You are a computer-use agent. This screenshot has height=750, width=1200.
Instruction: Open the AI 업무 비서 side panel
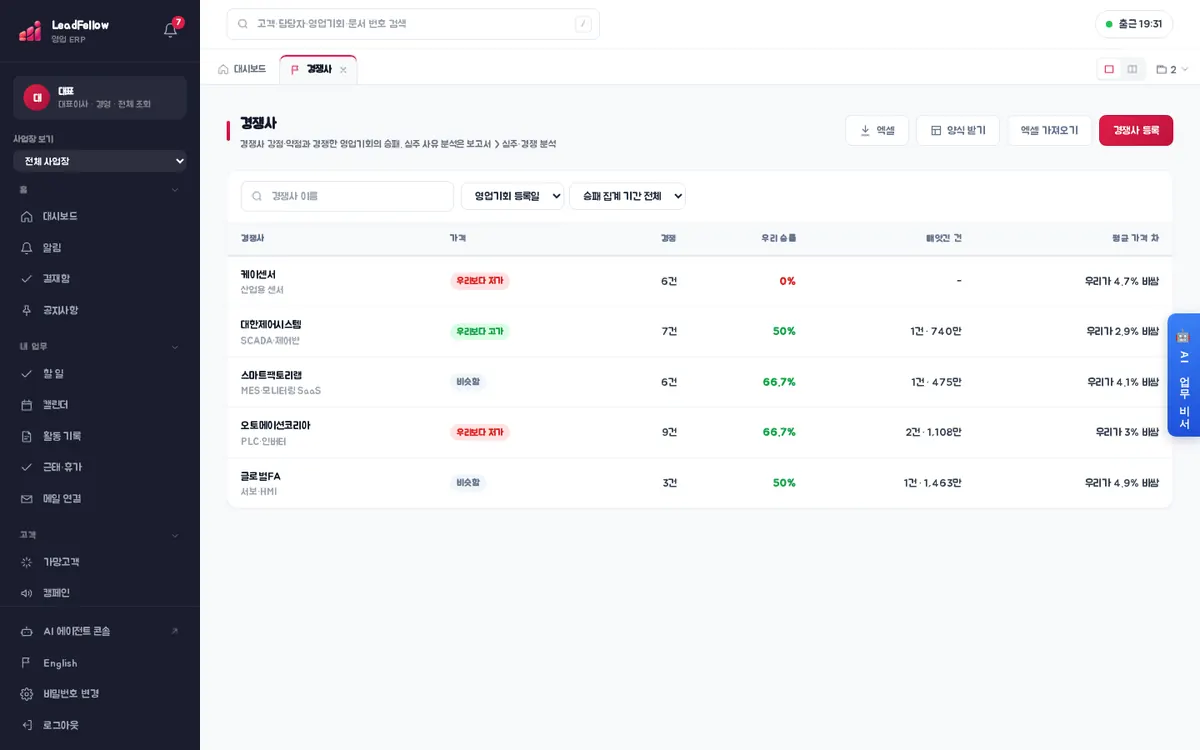click(x=1183, y=375)
